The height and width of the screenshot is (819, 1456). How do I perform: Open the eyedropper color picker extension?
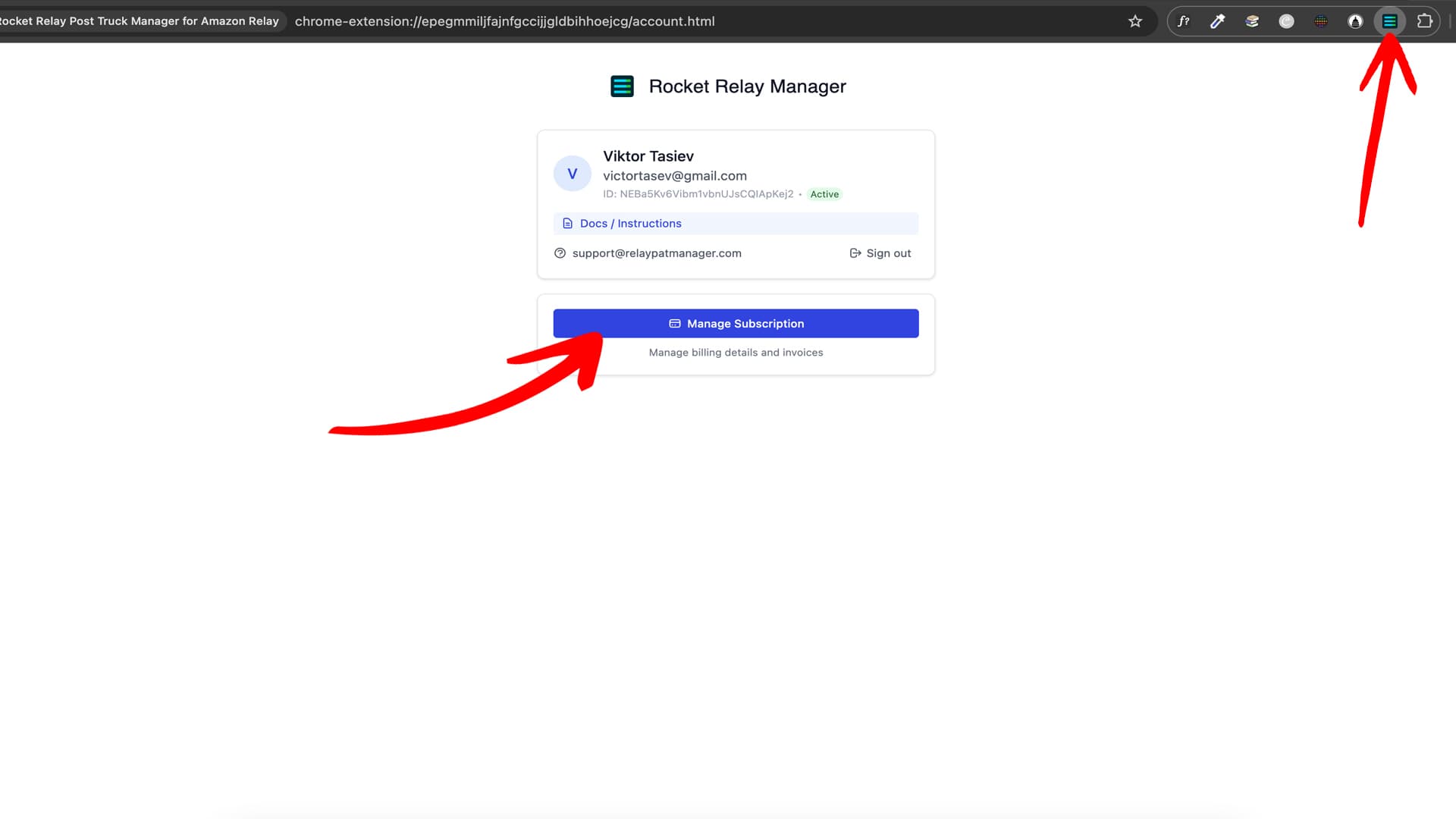click(x=1217, y=21)
